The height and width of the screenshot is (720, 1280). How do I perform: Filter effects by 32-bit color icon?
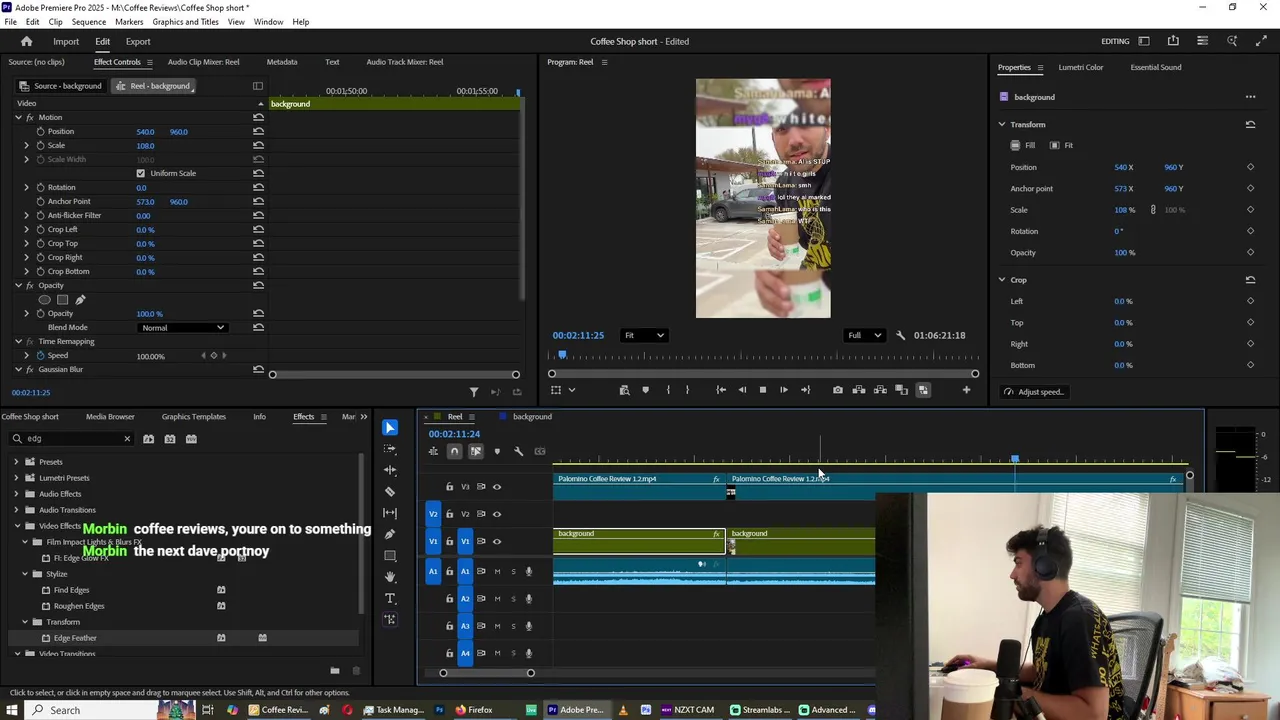pos(170,439)
